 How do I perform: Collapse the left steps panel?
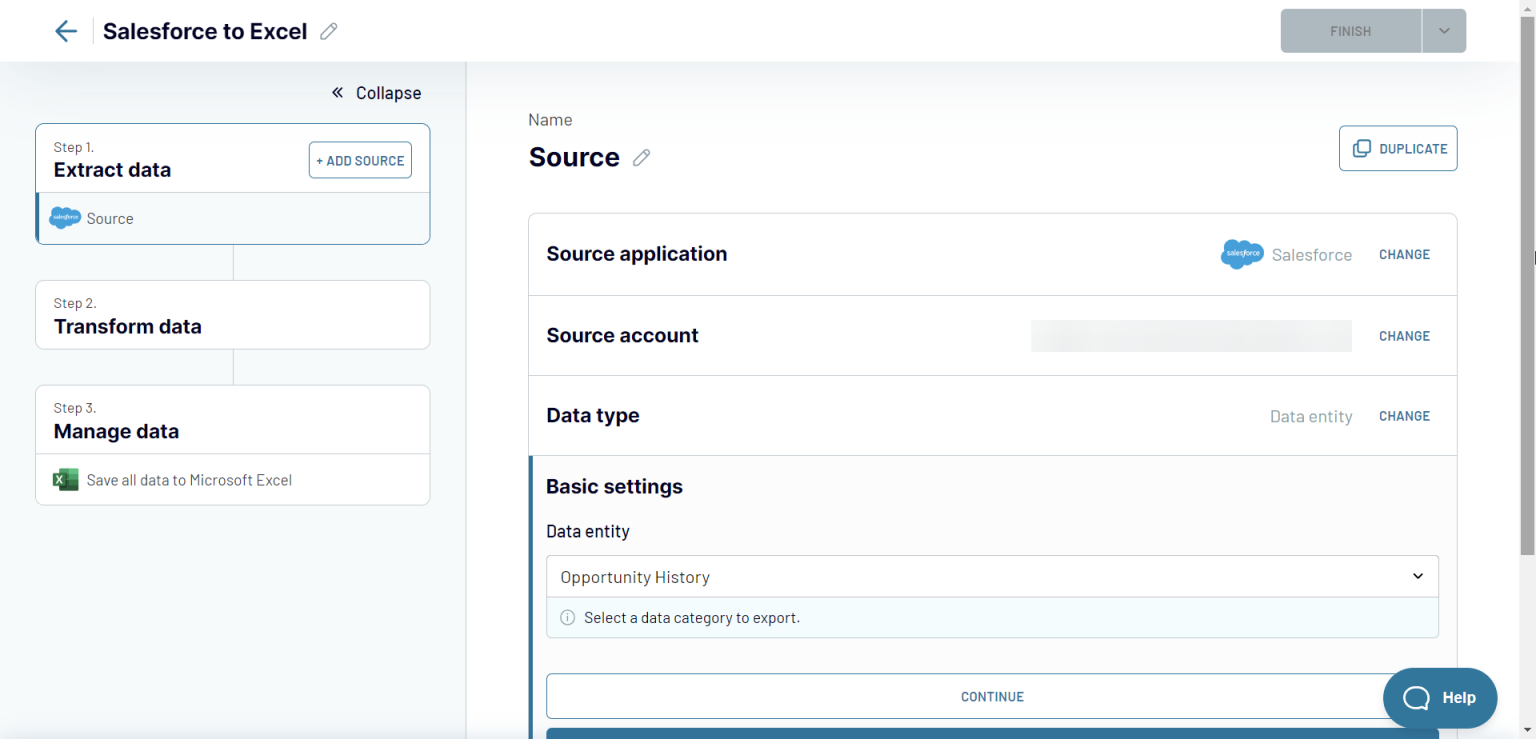point(376,92)
